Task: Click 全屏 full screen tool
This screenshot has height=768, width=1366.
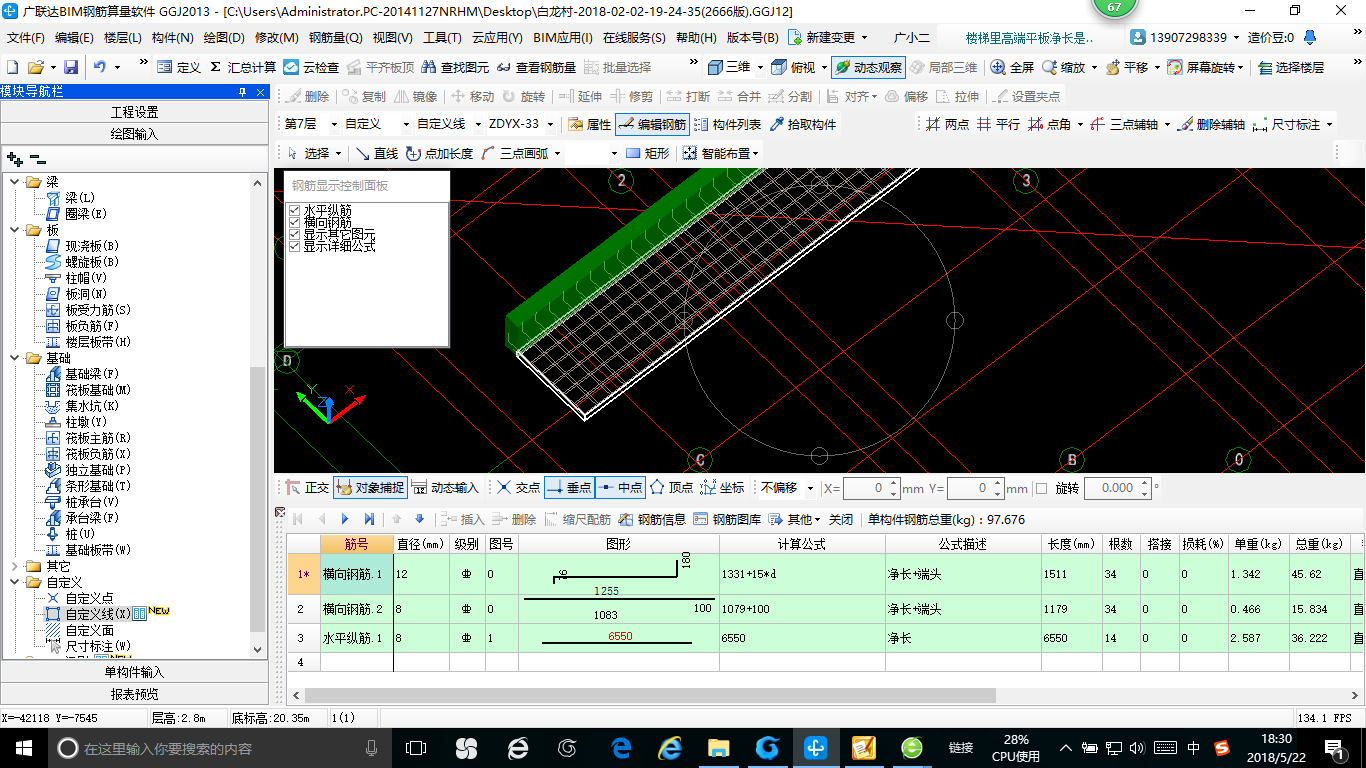Action: [1012, 67]
